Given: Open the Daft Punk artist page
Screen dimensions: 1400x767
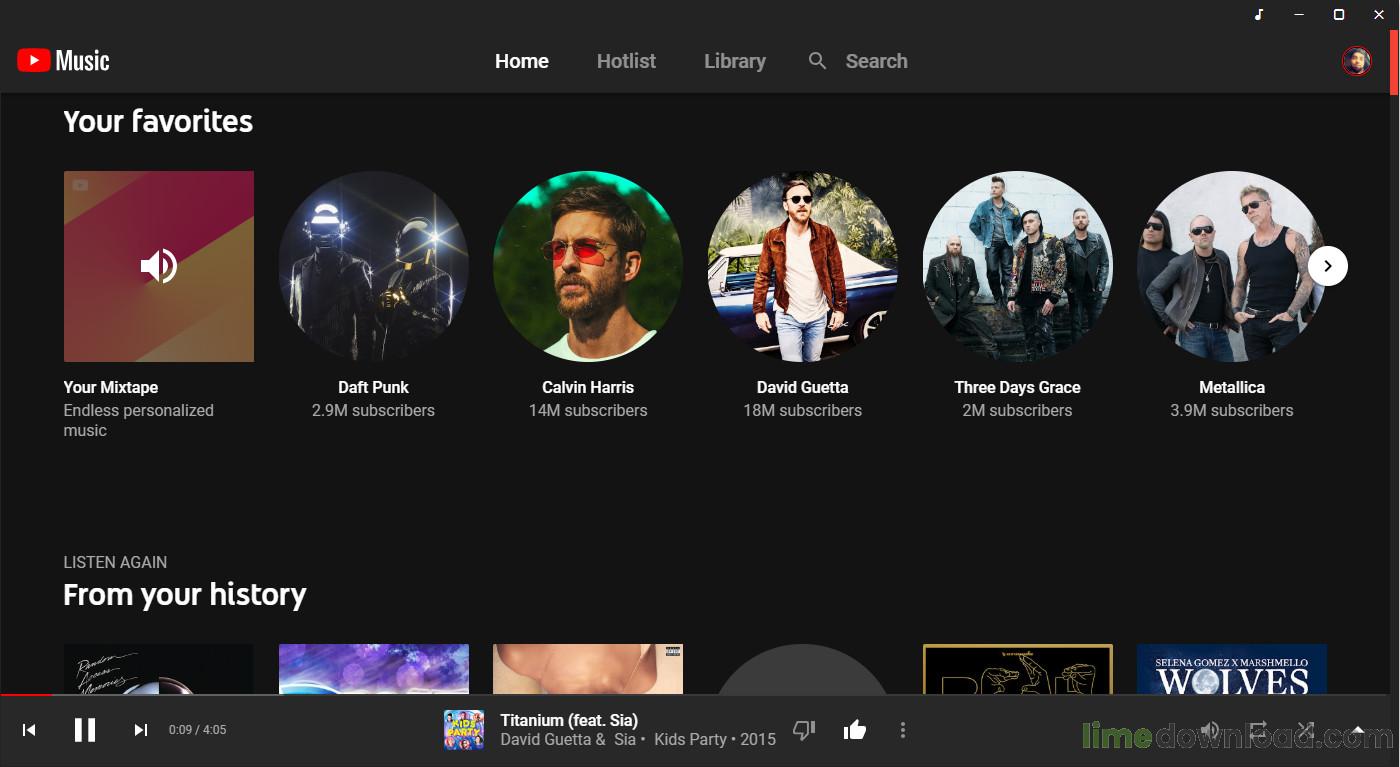Looking at the screenshot, I should point(373,266).
